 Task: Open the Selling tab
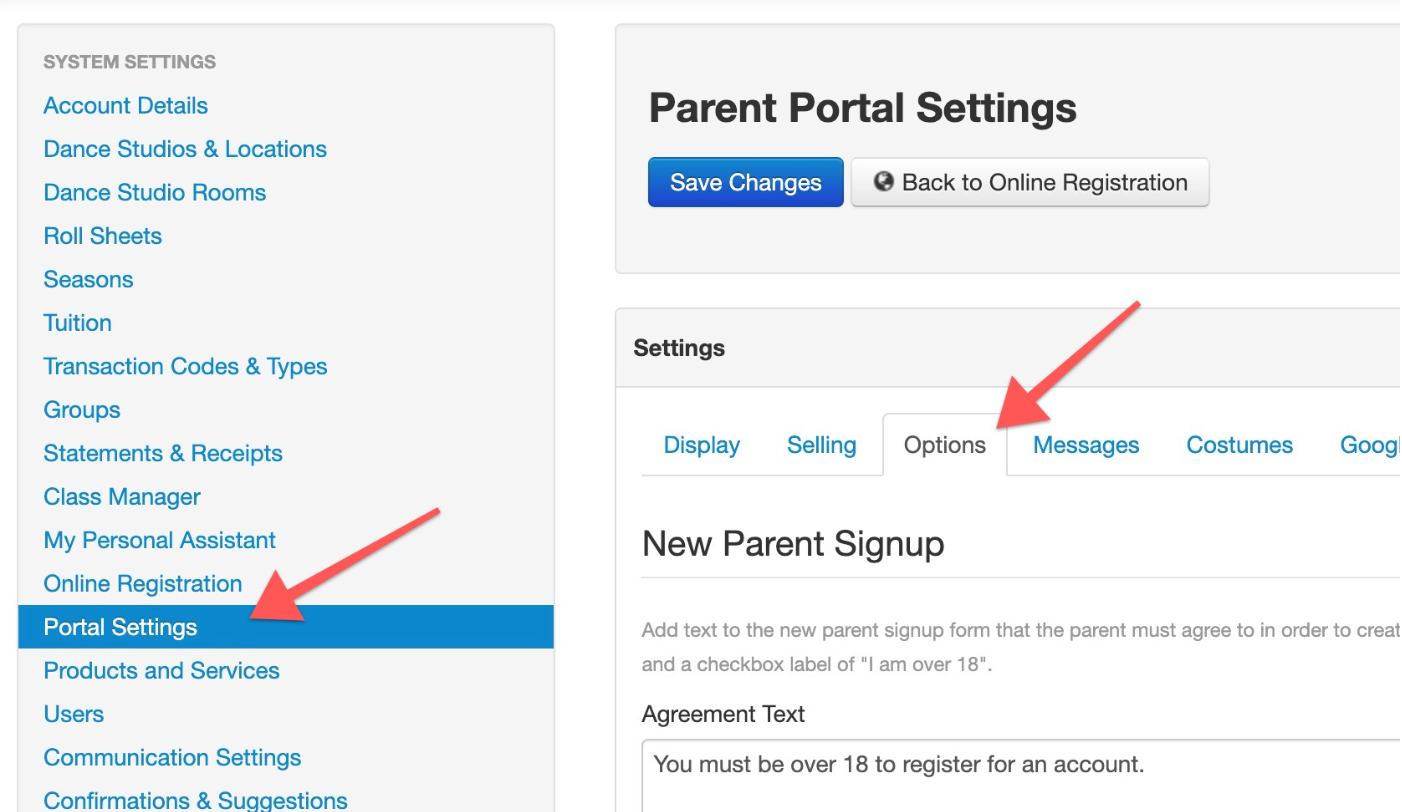pos(822,445)
